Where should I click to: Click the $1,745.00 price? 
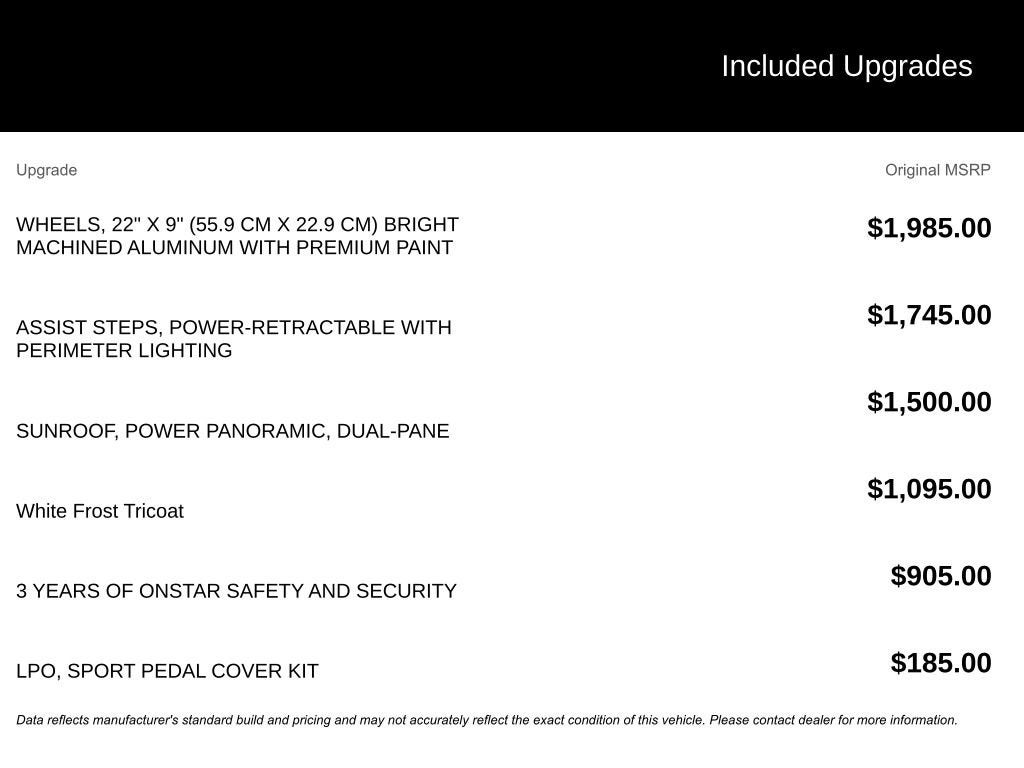[x=929, y=315]
